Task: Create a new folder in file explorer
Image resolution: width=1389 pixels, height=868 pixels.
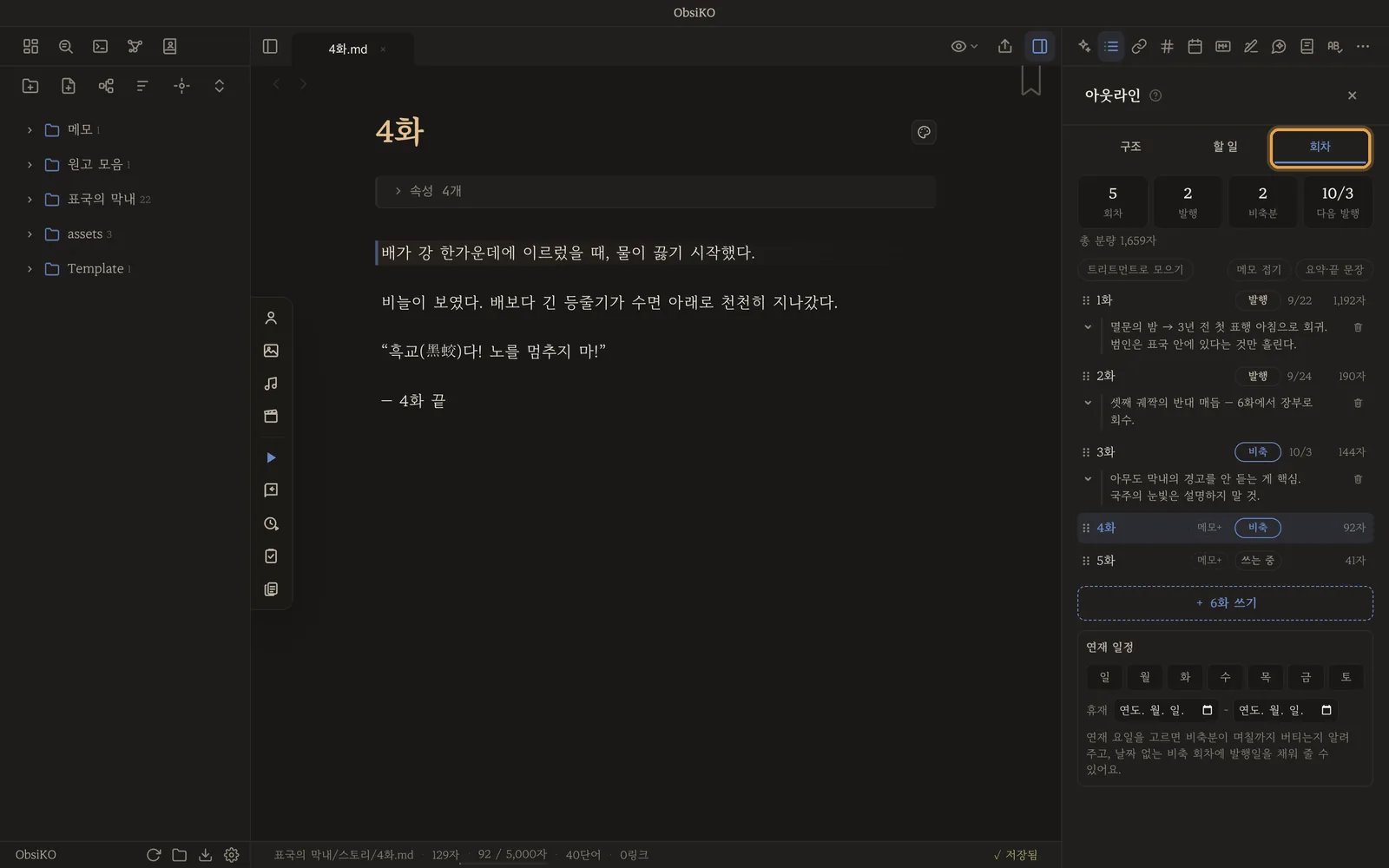Action: 30,85
